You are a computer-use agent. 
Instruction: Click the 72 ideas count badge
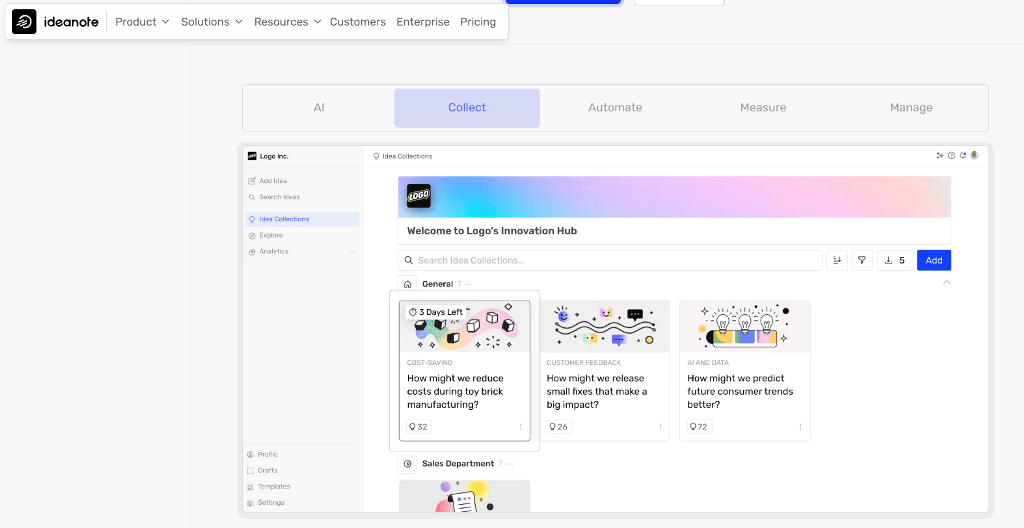click(x=699, y=427)
